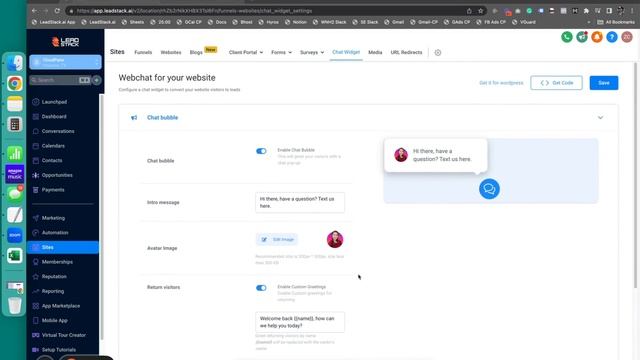The height and width of the screenshot is (360, 640).
Task: Open the Client Portal dropdown
Action: click(x=246, y=52)
